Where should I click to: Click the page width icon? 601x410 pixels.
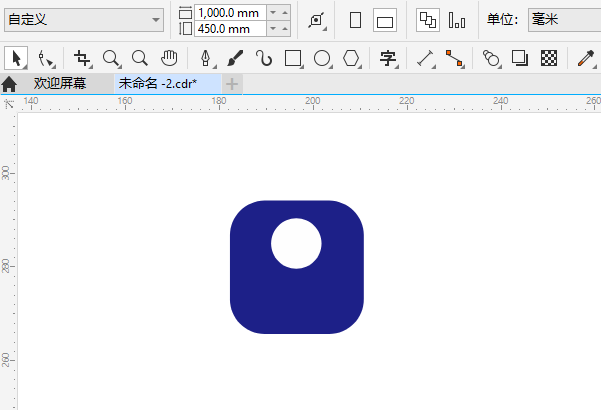pos(186,13)
